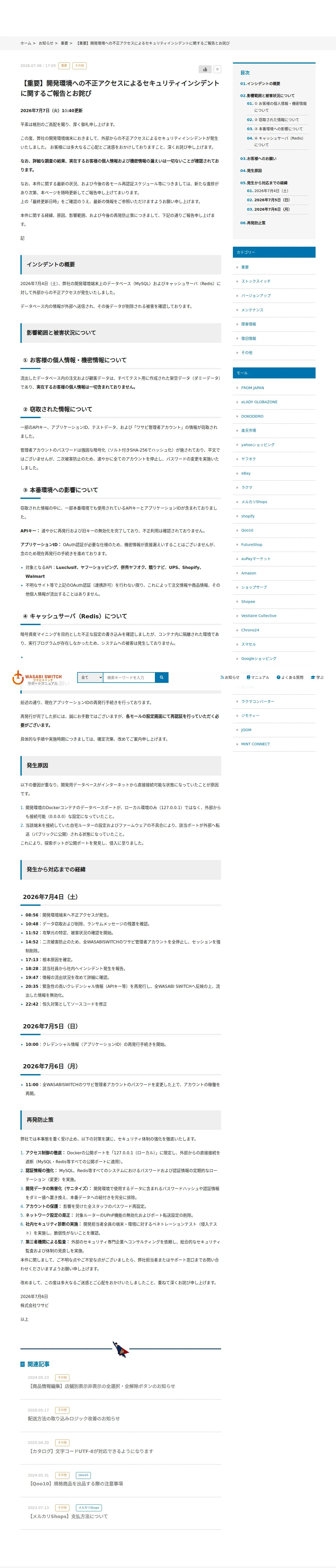The width and height of the screenshot is (336, 1568).
Task: Click the thumbs-up like button
Action: pyautogui.click(x=205, y=70)
